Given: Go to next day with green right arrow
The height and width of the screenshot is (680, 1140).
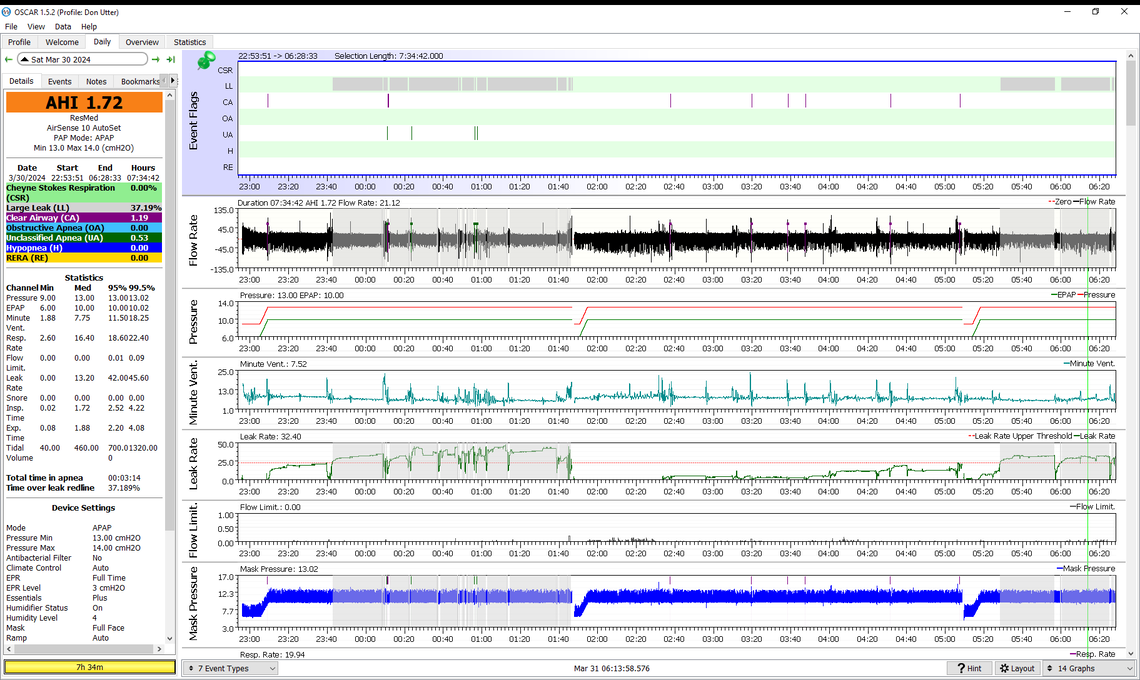Looking at the screenshot, I should (x=156, y=60).
